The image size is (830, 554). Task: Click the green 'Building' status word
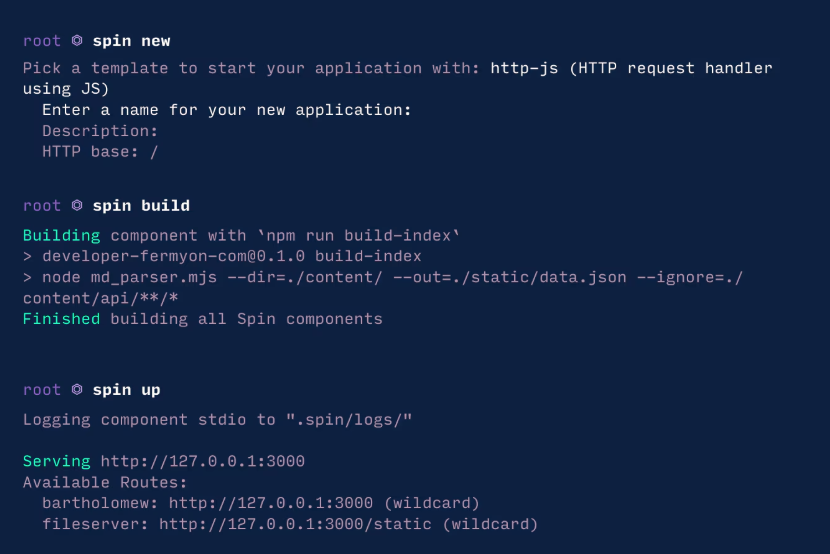click(x=61, y=236)
